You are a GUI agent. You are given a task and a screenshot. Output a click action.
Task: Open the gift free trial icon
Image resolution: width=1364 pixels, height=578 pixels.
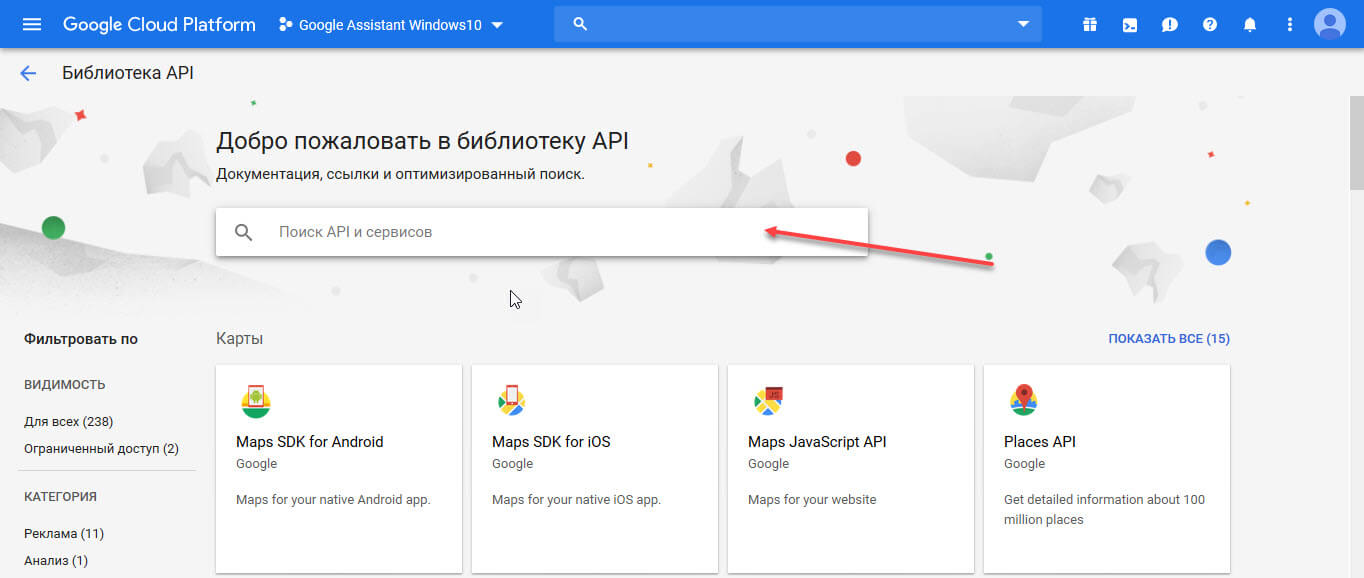click(x=1089, y=24)
